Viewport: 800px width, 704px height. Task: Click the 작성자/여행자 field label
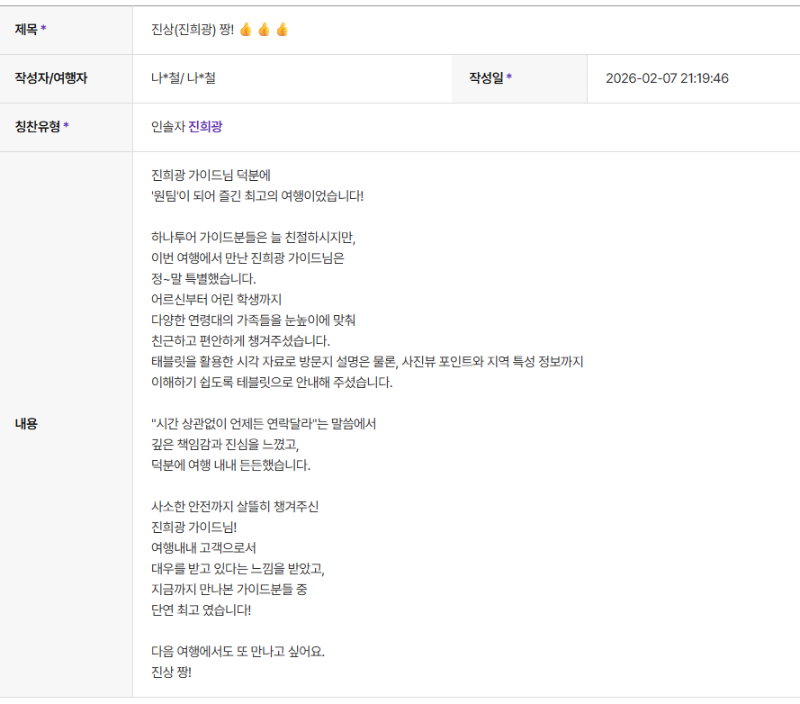tap(51, 78)
